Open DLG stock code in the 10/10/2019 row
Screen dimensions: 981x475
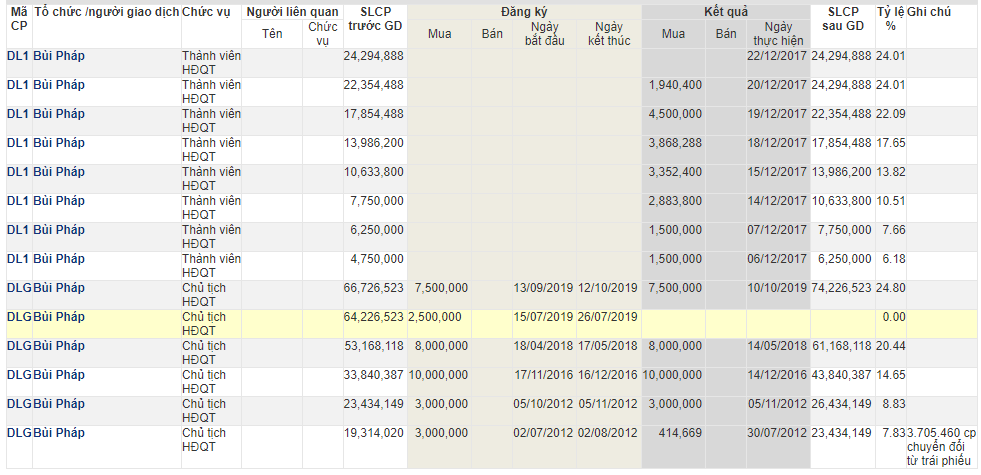coord(19,288)
